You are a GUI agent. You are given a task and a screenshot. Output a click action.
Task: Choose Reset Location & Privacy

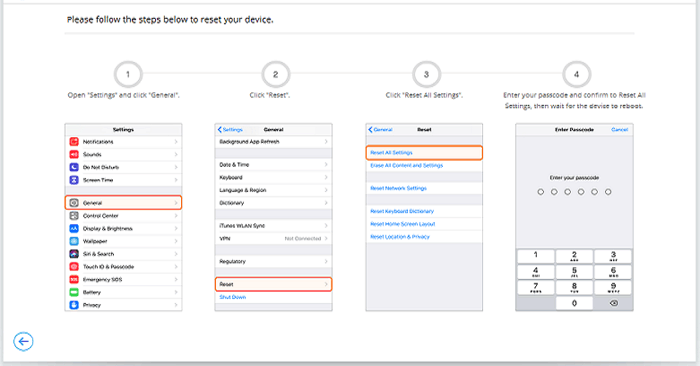[x=400, y=237]
